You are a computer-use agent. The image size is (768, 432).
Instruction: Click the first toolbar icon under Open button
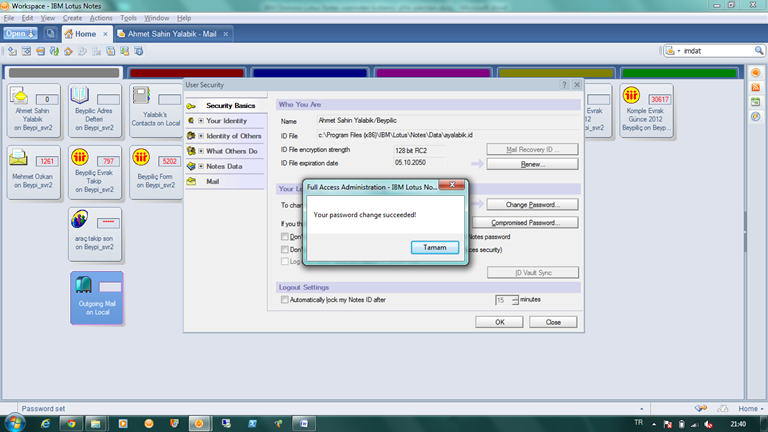click(12, 51)
